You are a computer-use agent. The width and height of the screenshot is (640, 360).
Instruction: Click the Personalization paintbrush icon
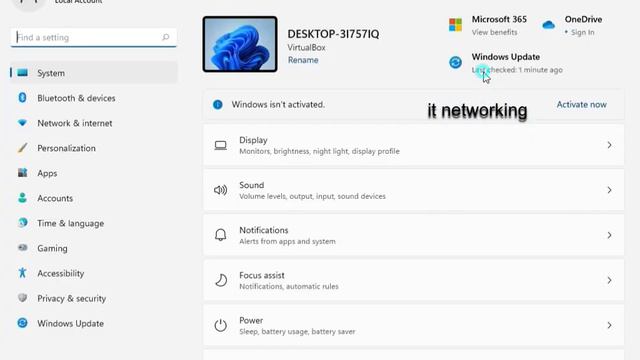coord(22,148)
